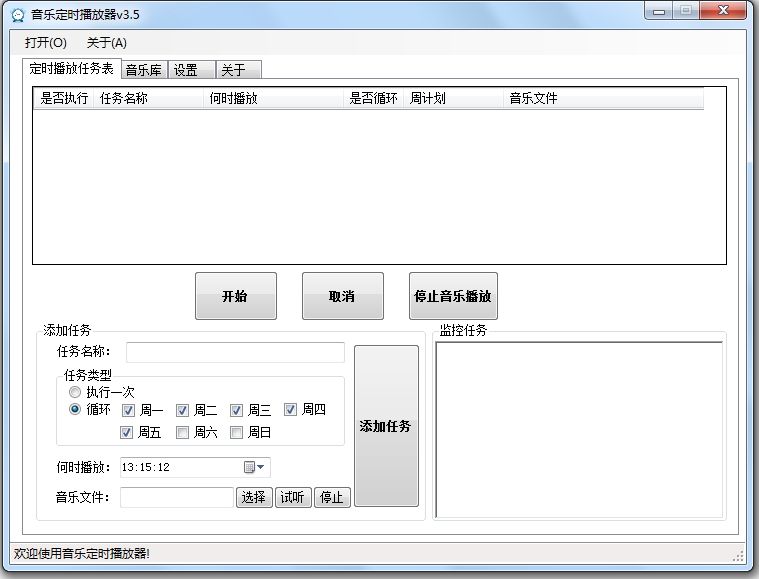Click inside the 监控任务 log box

click(x=579, y=430)
